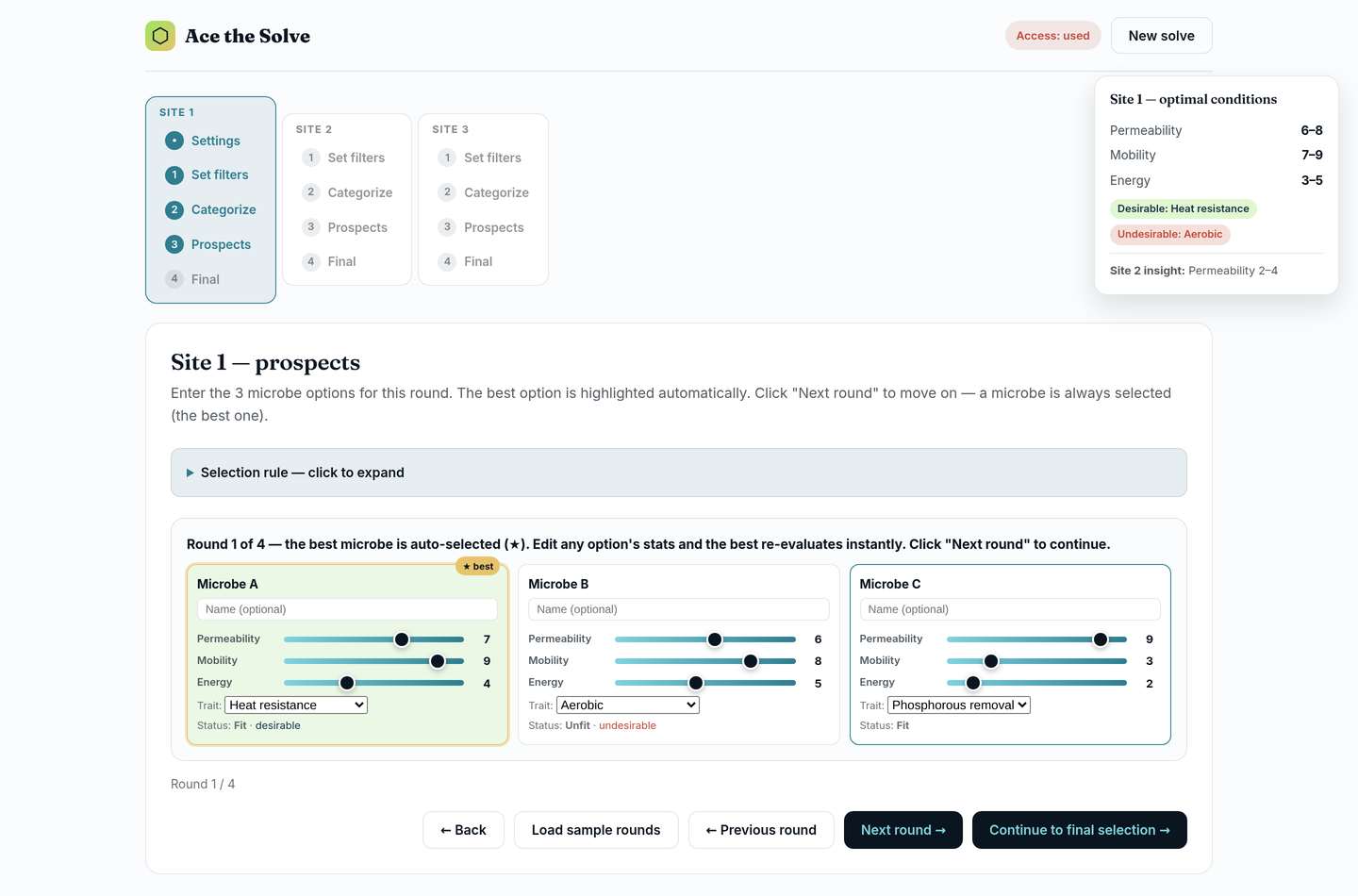Screen dimensions: 1358x896
Task: Open Microbe C Trait dropdown showing Phosphorous removal
Action: (x=959, y=705)
